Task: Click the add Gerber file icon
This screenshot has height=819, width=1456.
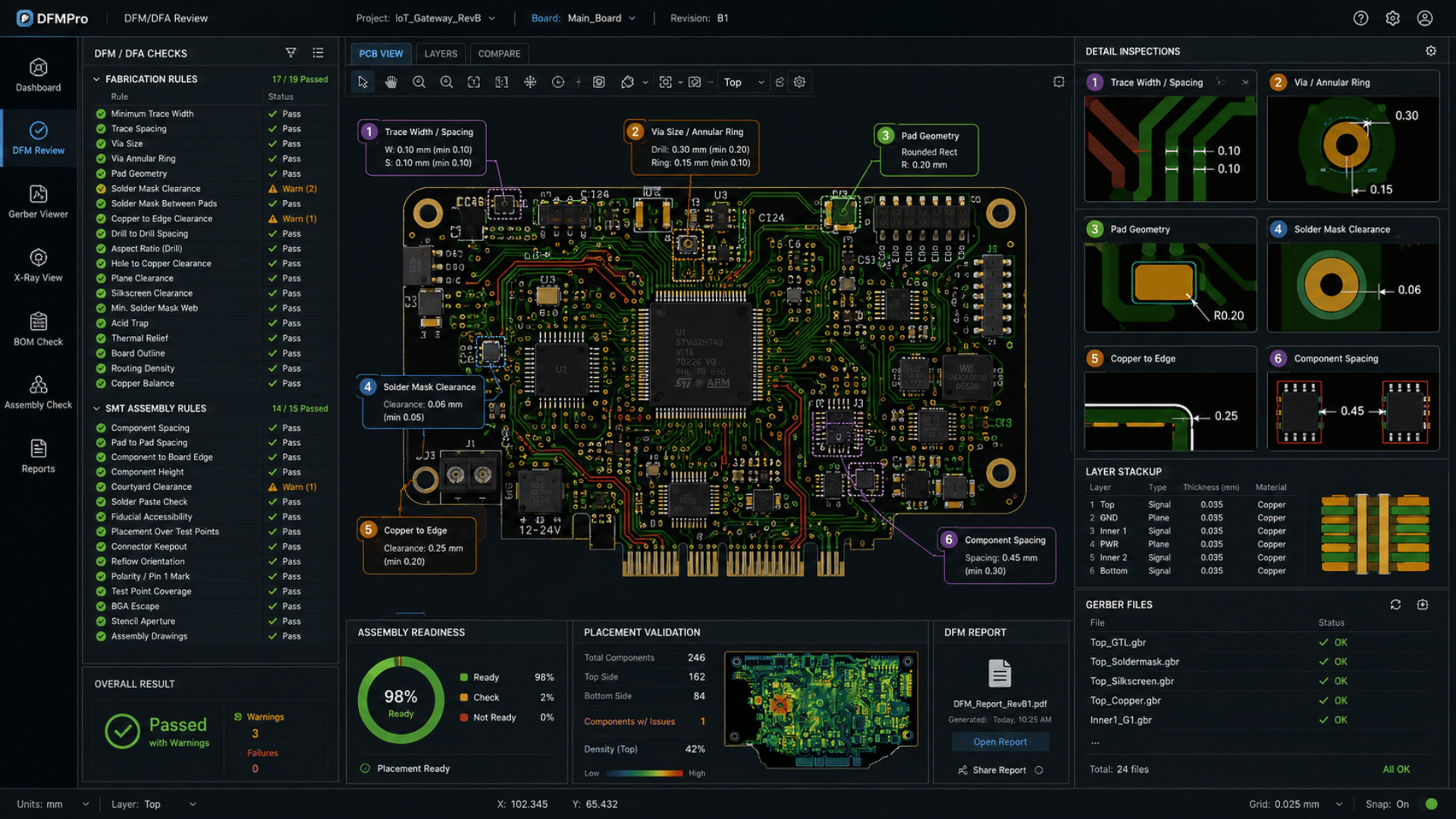Action: tap(1423, 604)
